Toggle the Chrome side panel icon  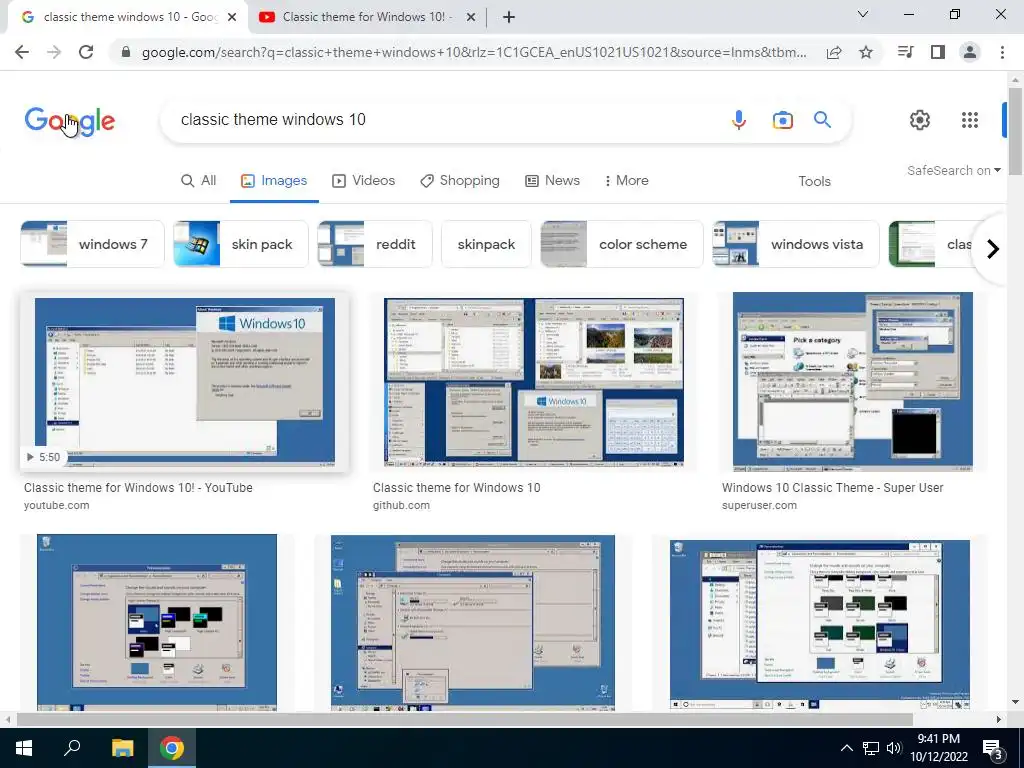tap(938, 52)
